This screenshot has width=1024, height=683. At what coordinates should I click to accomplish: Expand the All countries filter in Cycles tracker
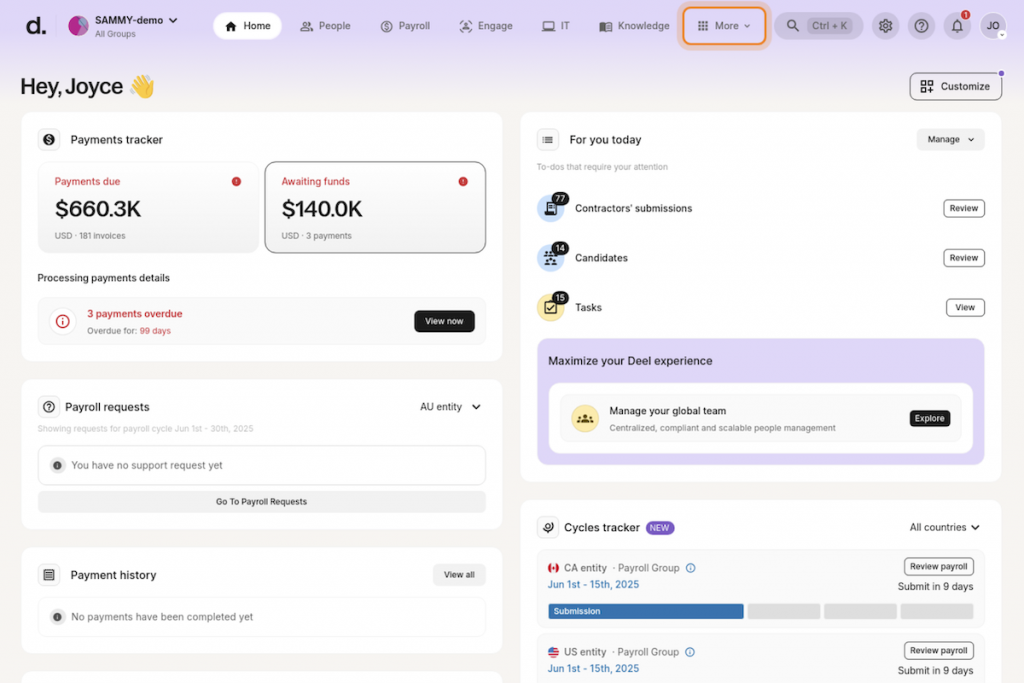pos(943,527)
